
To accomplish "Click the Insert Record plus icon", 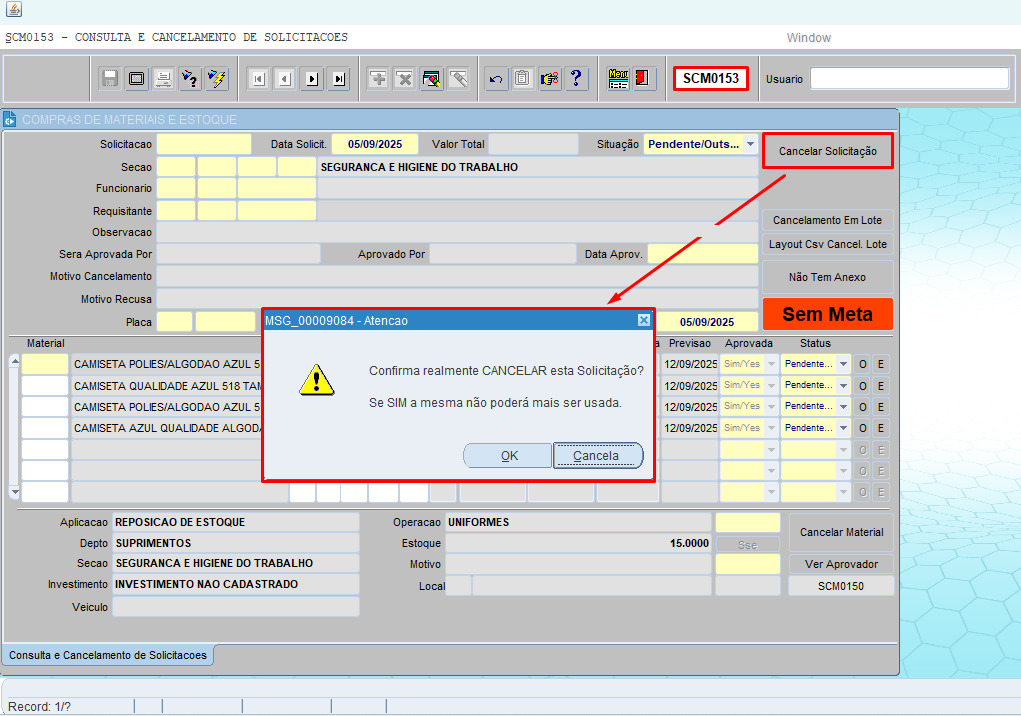I will coord(378,79).
